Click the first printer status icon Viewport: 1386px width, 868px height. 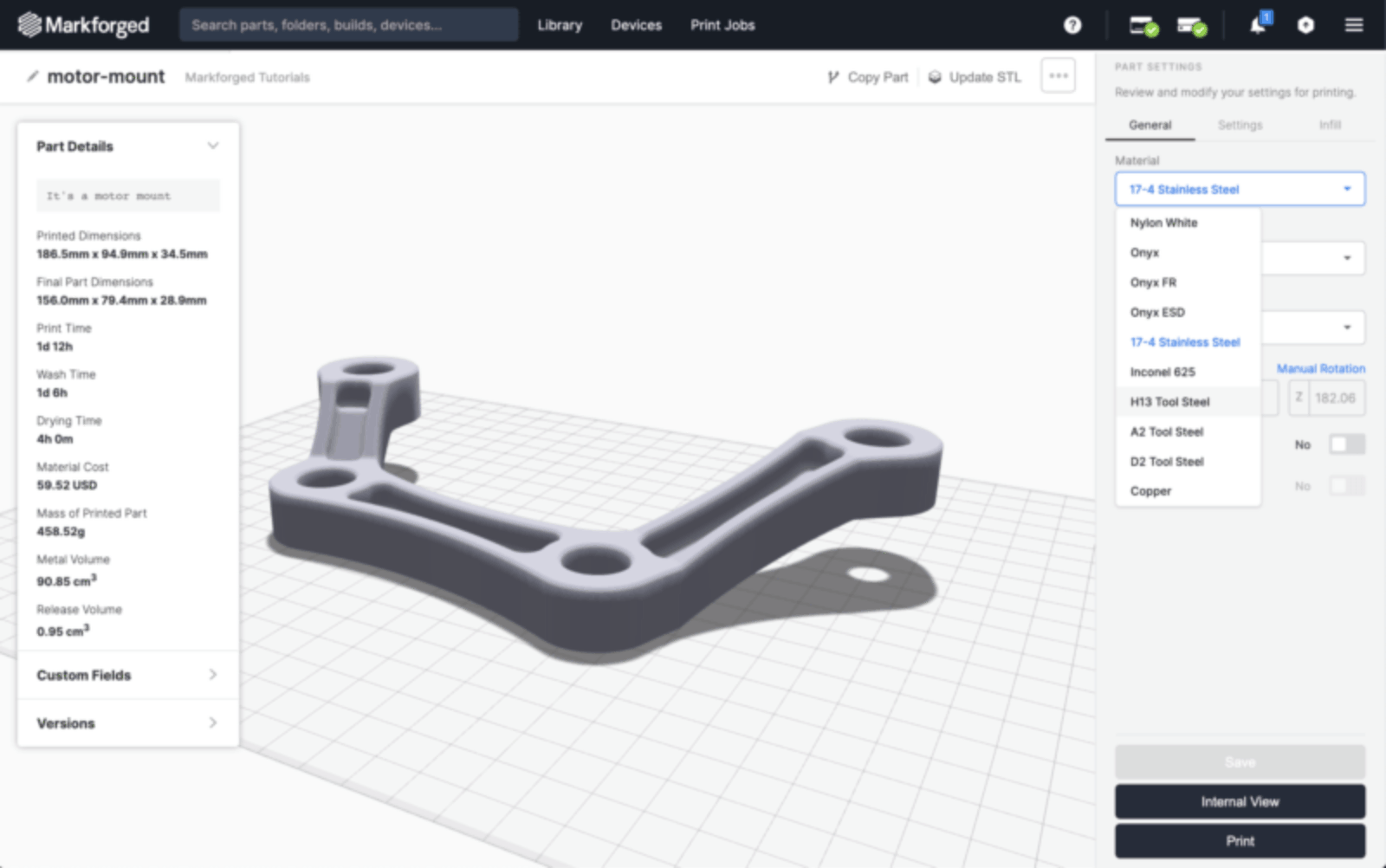(1143, 25)
